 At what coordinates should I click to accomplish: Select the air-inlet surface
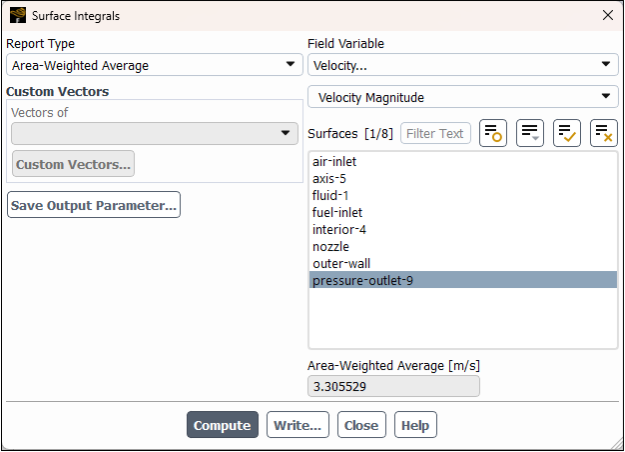[x=334, y=161]
